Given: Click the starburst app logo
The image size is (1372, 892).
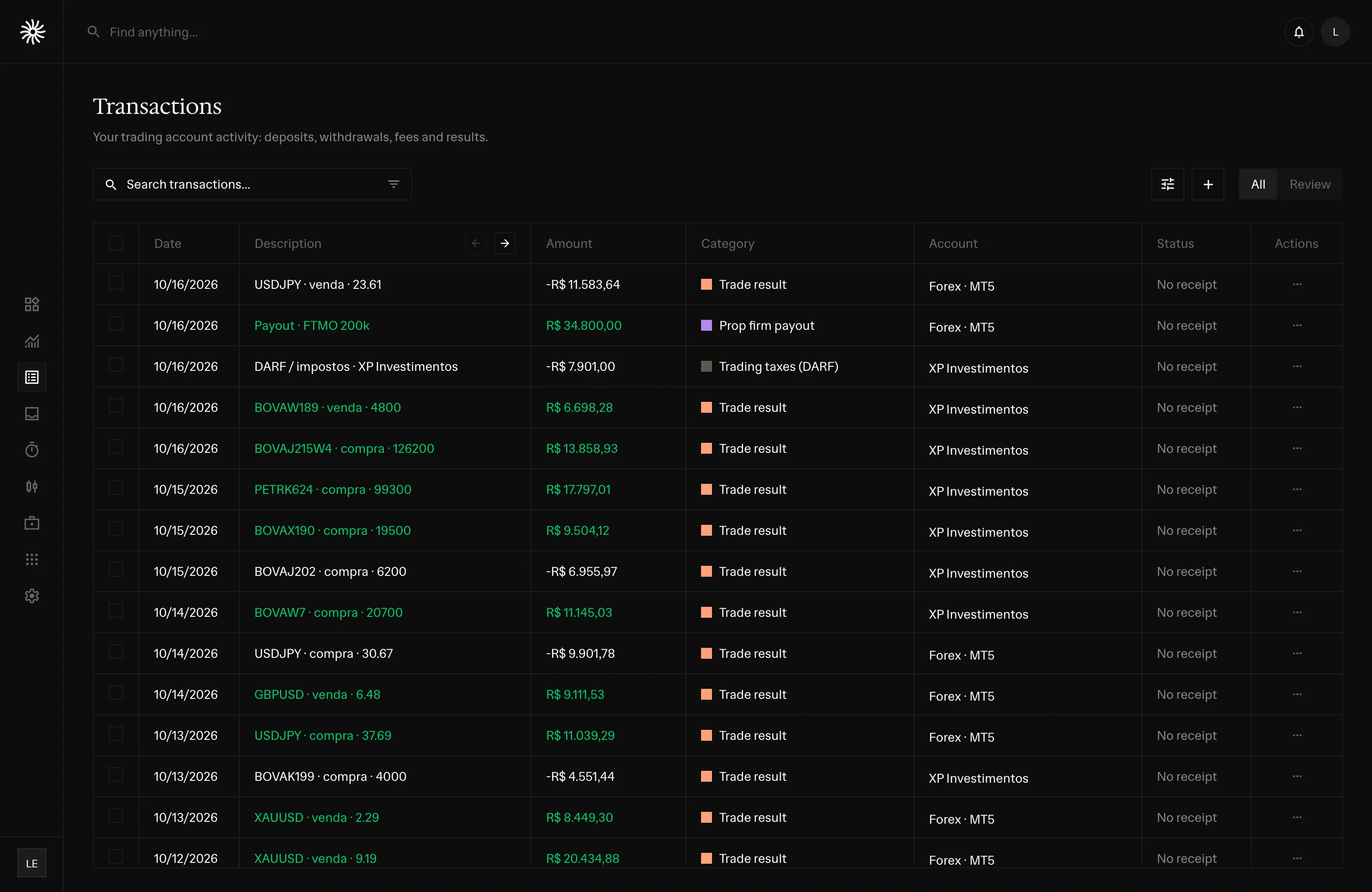Looking at the screenshot, I should [32, 32].
